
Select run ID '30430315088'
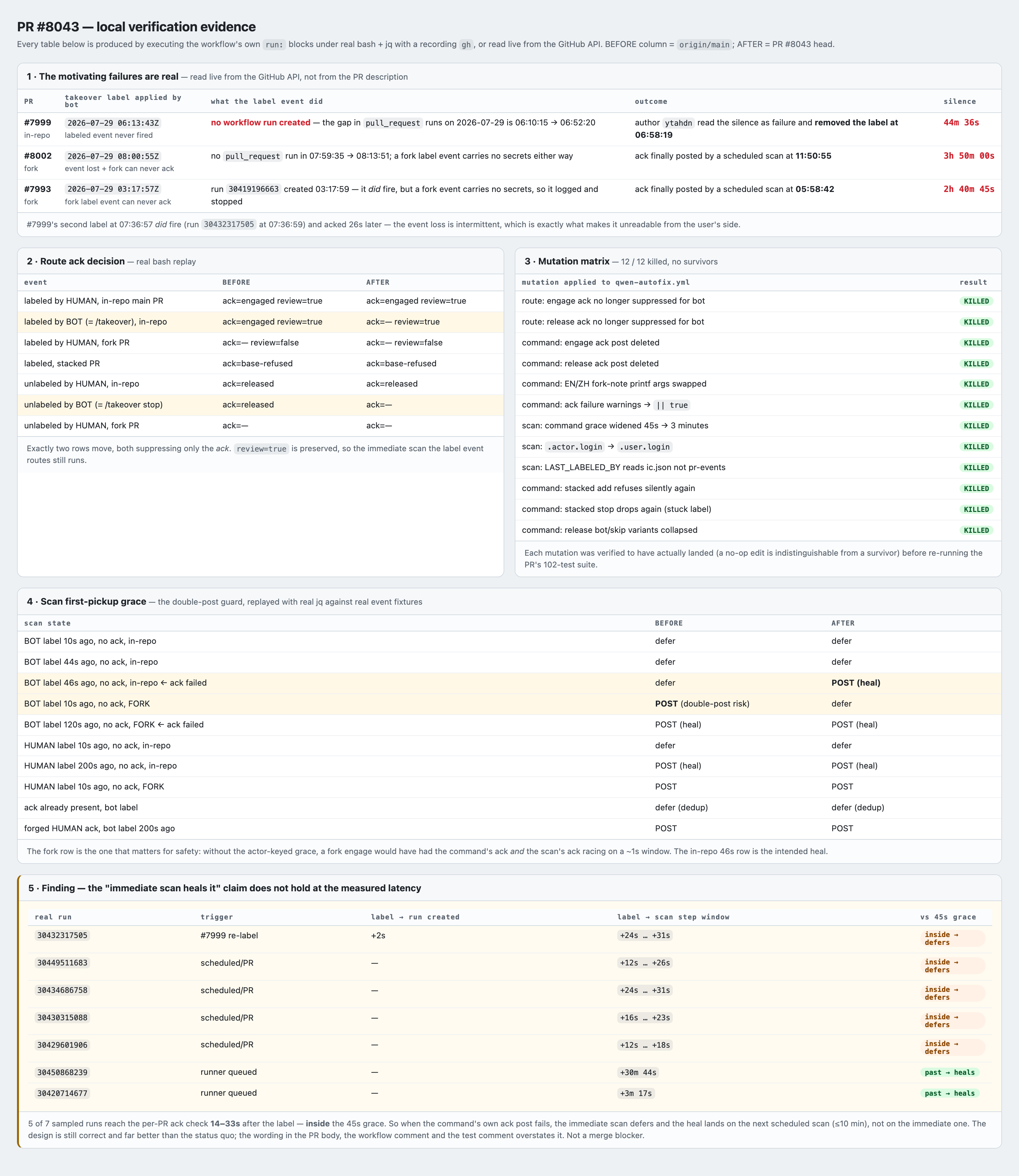(63, 1017)
